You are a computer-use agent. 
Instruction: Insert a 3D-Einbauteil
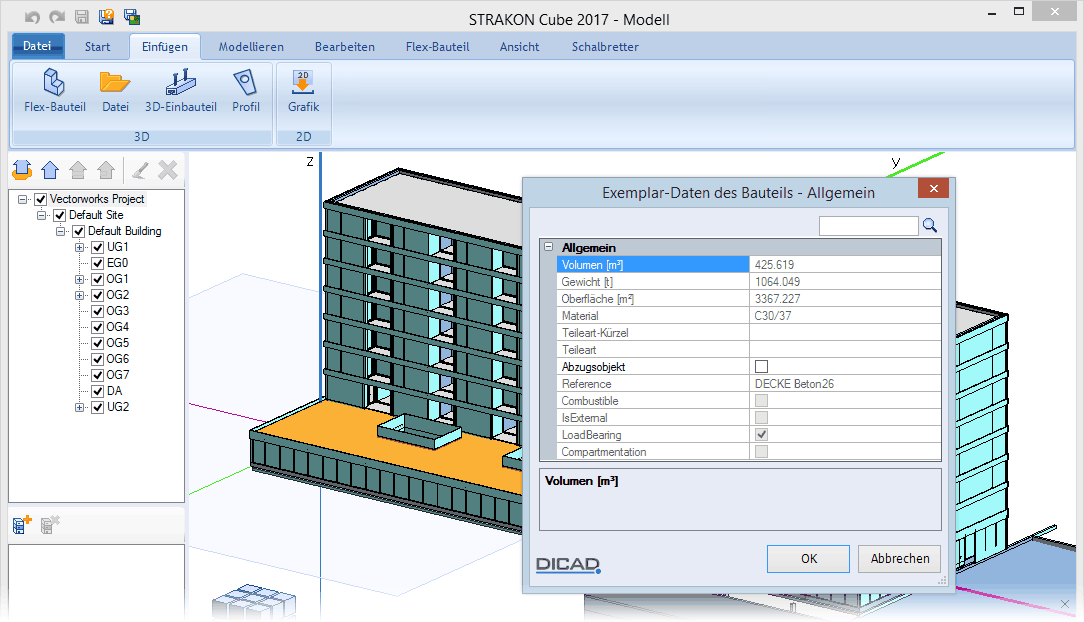(180, 91)
